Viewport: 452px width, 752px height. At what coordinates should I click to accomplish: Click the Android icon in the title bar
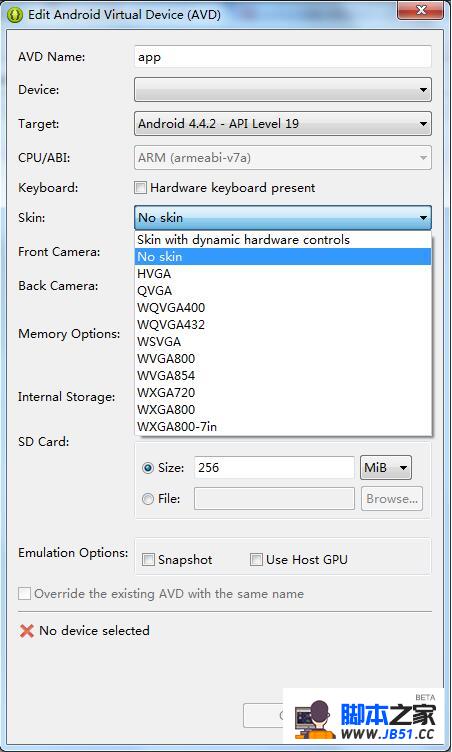(16, 14)
